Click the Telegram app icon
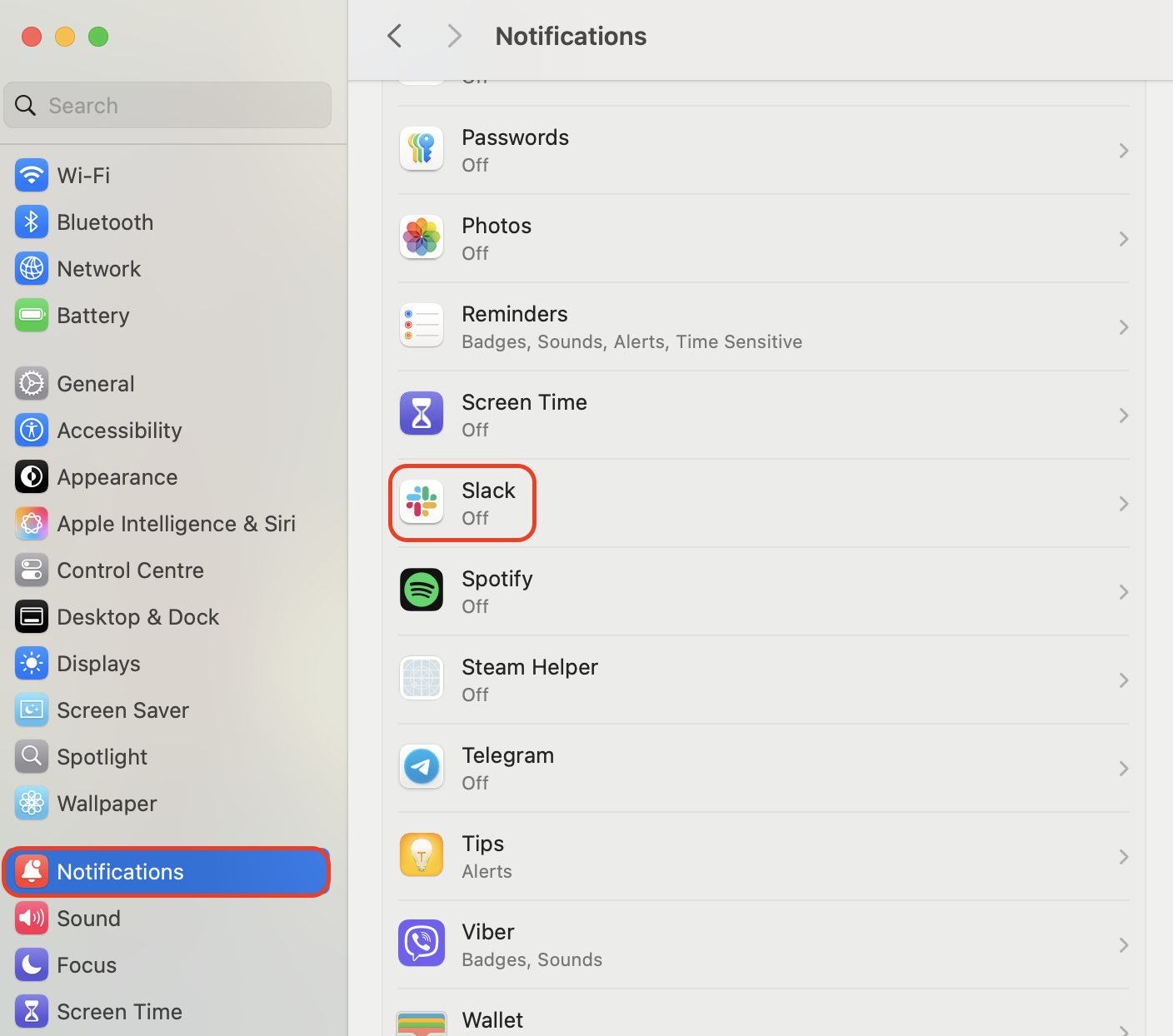This screenshot has height=1036, width=1173. [422, 767]
